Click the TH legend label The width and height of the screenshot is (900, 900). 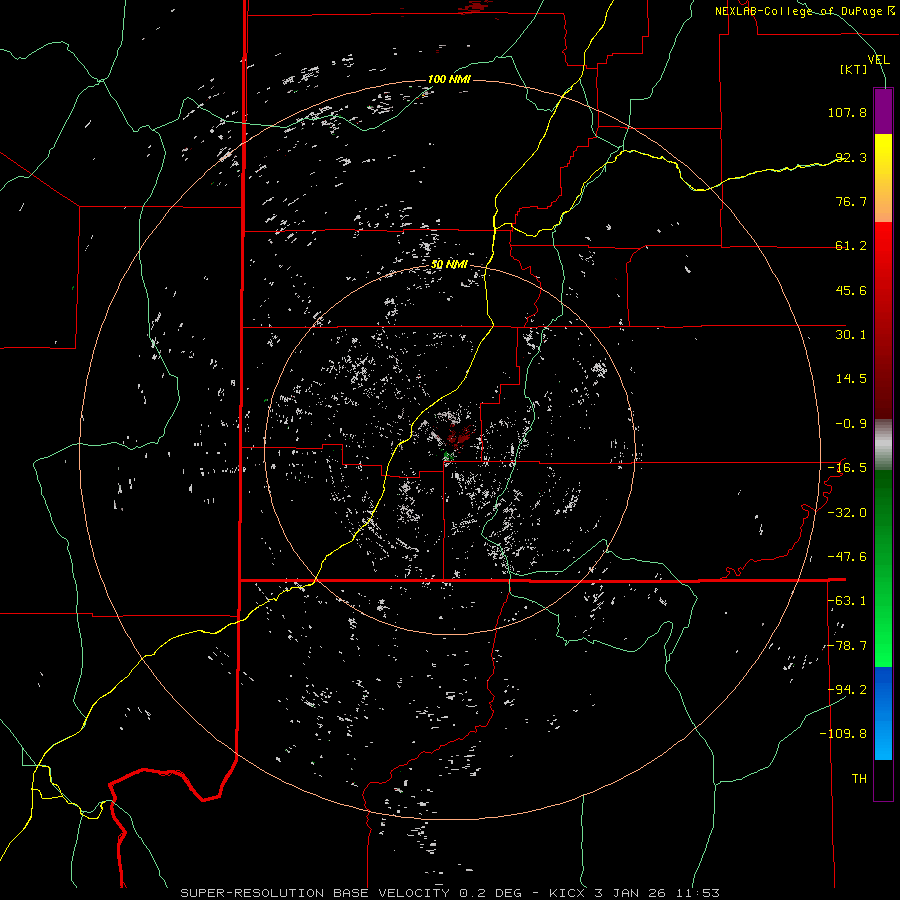click(x=859, y=779)
